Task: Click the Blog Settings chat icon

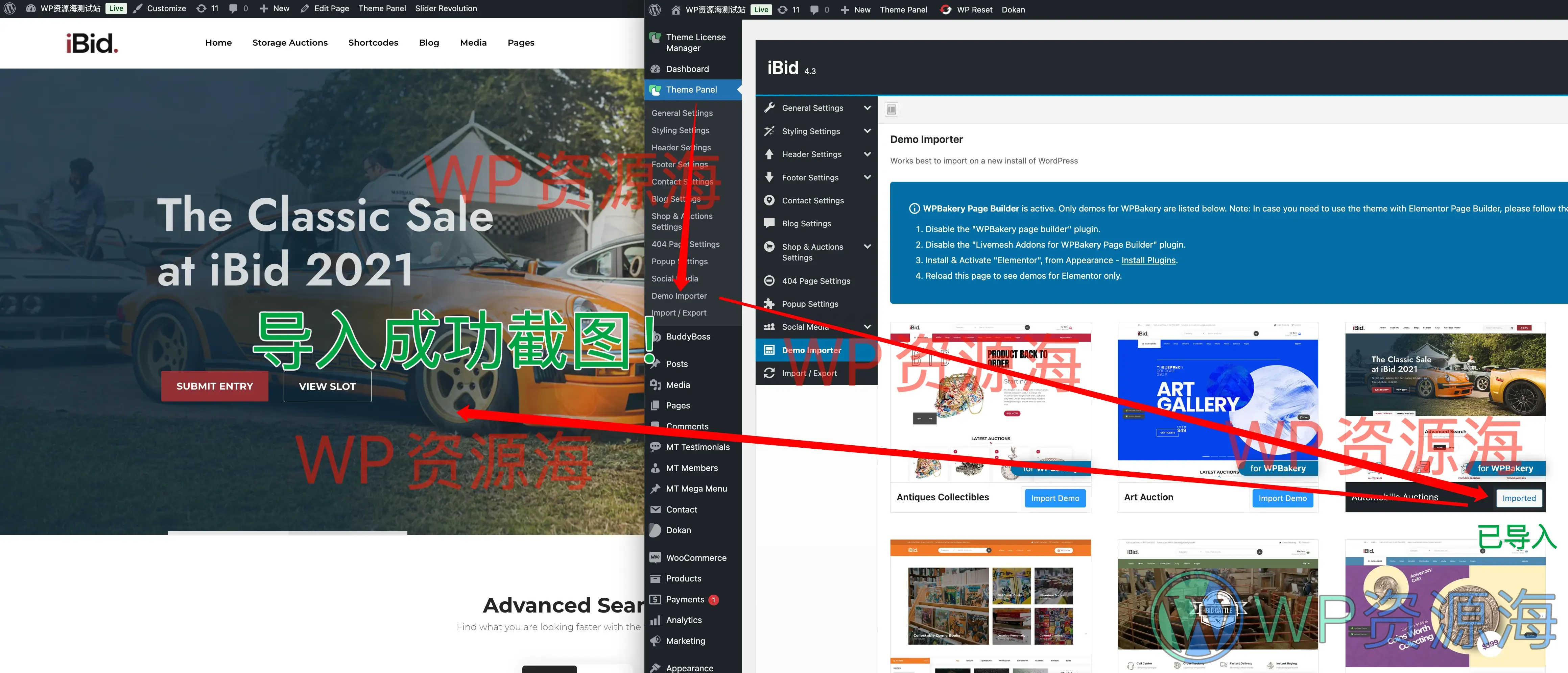Action: click(x=769, y=223)
